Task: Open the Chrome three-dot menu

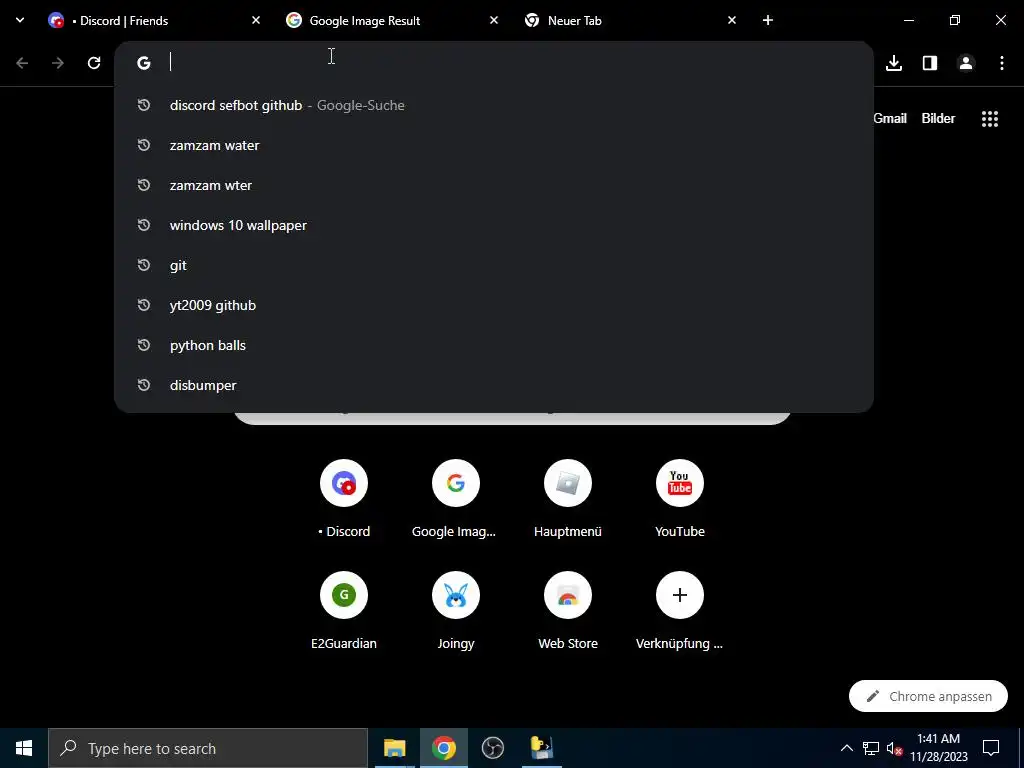Action: [x=1002, y=63]
